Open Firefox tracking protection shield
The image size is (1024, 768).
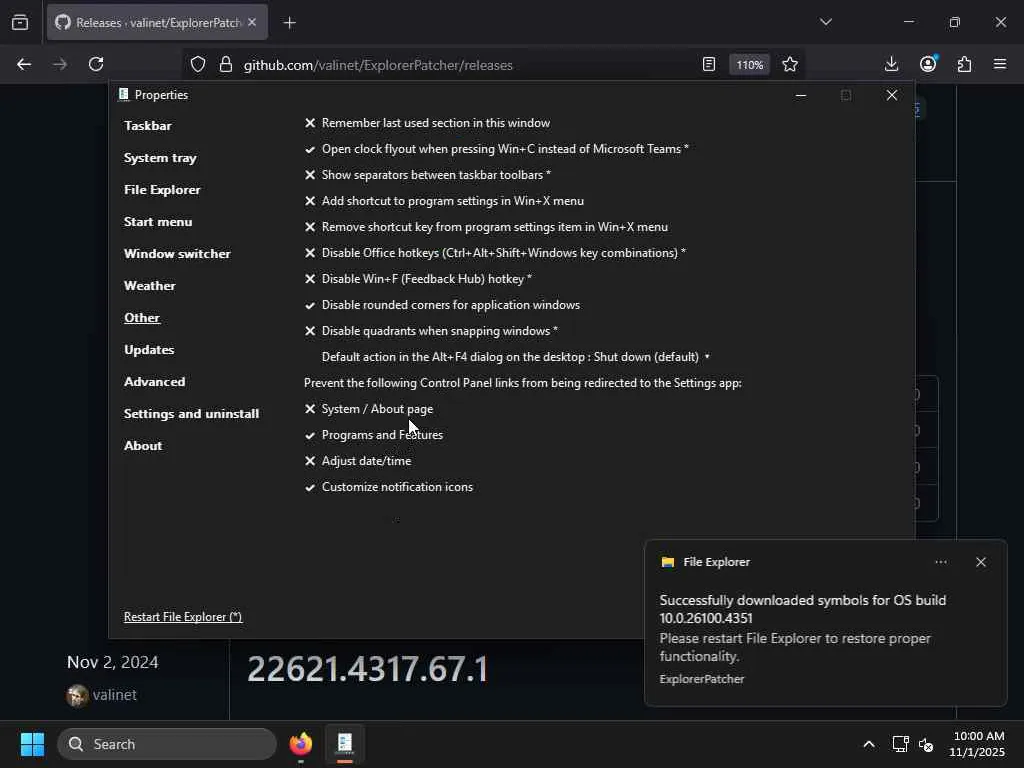point(198,64)
